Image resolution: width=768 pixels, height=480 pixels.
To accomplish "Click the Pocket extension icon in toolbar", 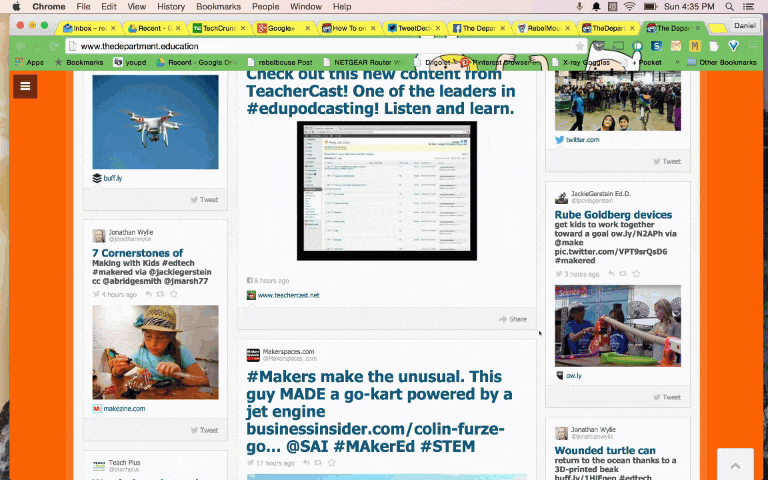I will (599, 46).
